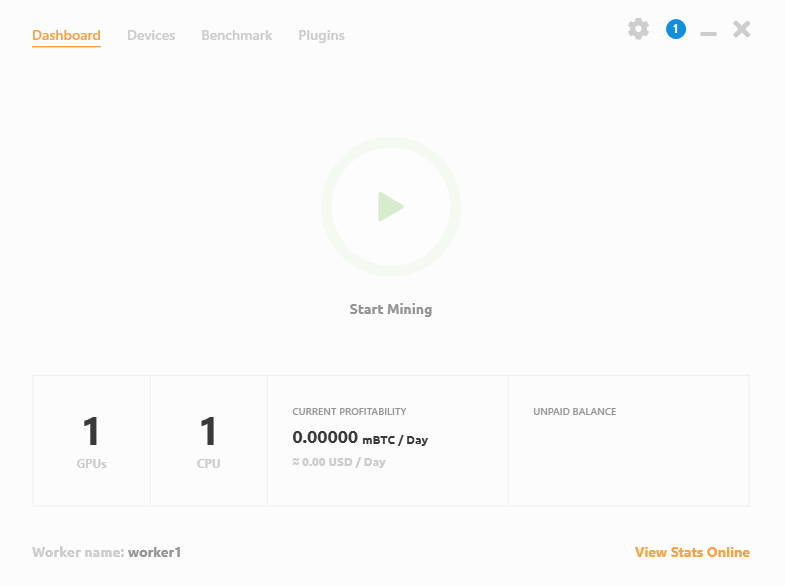Select the GPUs count tile
The height and width of the screenshot is (586, 785).
coord(91,440)
